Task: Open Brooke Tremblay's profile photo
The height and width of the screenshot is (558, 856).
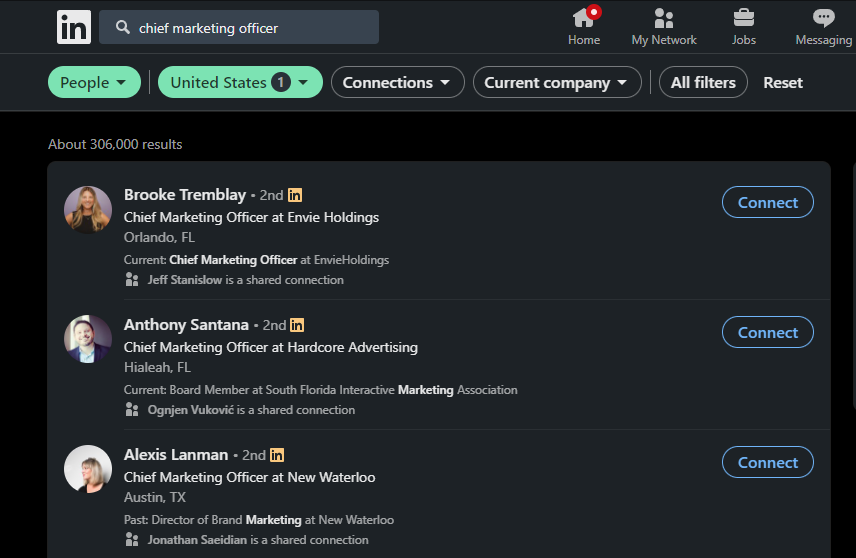Action: tap(88, 210)
